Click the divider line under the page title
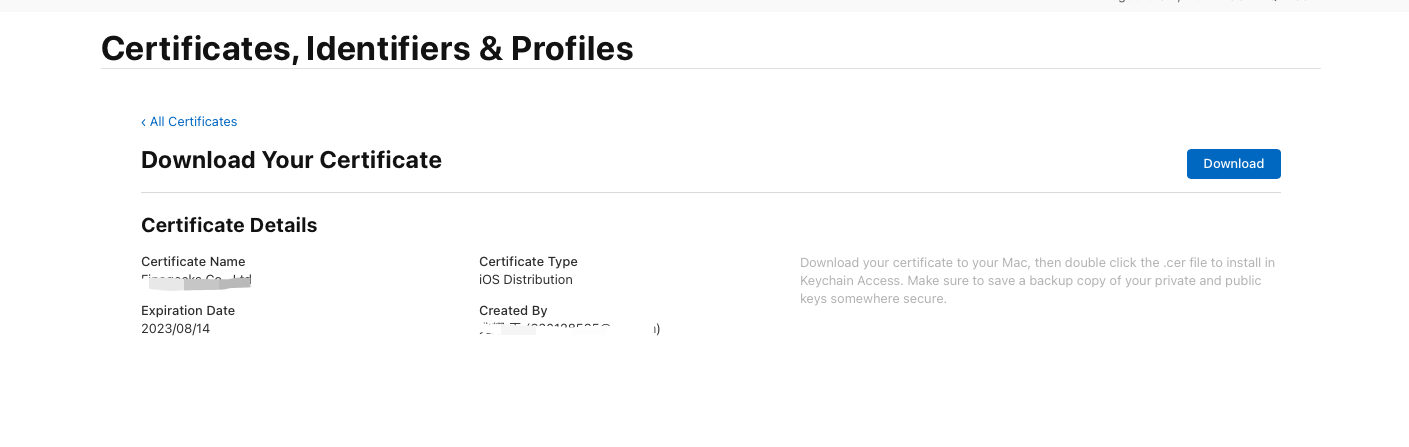The height and width of the screenshot is (447, 1409). click(x=710, y=69)
